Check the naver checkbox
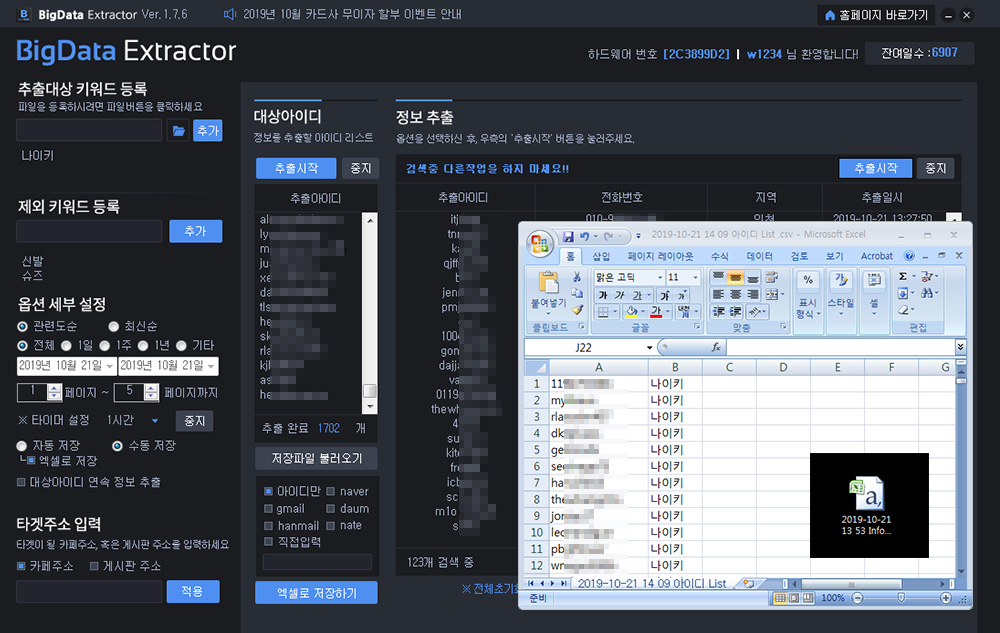The height and width of the screenshot is (633, 1000). (330, 491)
